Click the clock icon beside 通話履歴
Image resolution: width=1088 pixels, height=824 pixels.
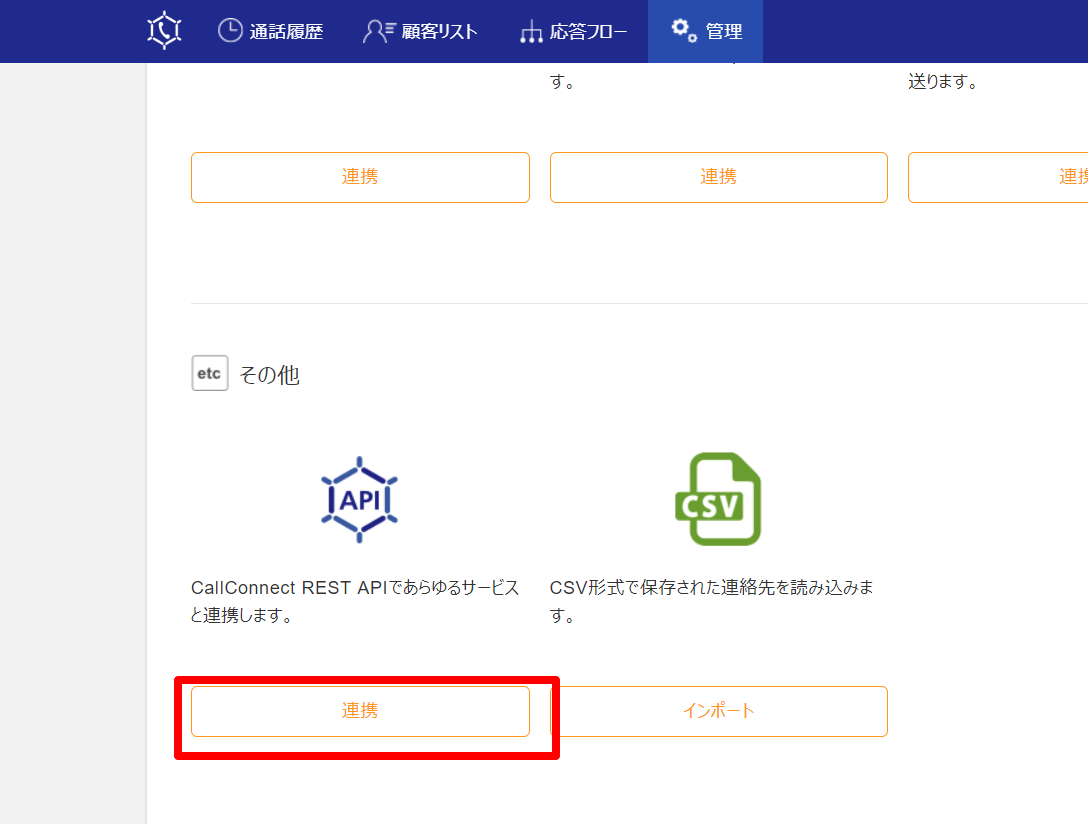coord(230,31)
